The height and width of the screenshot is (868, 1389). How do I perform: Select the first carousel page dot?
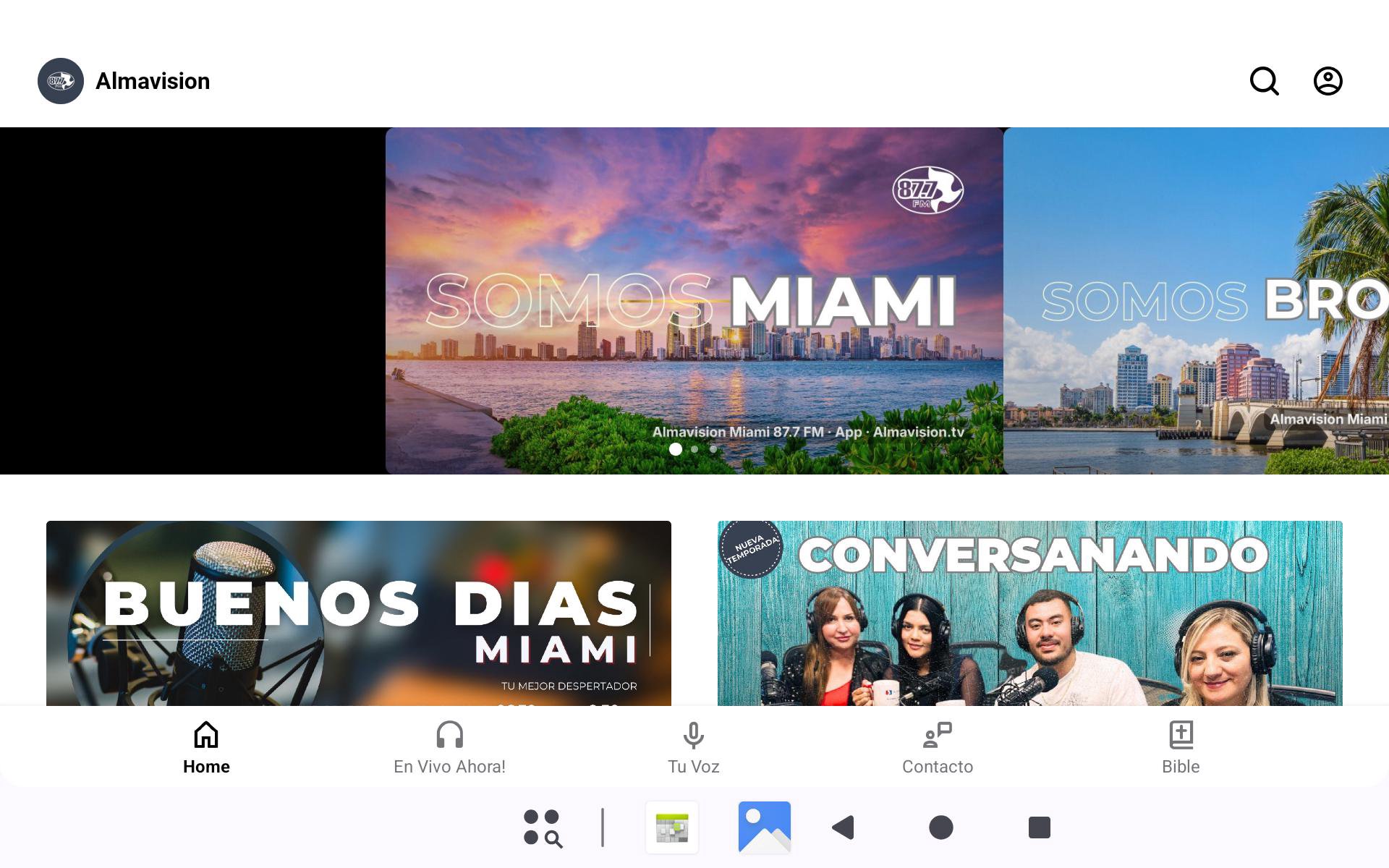(676, 449)
